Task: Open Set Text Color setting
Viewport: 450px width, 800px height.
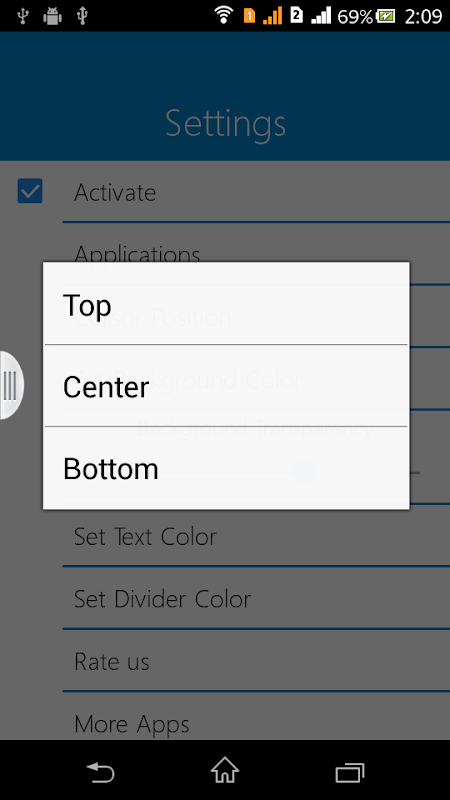Action: [x=256, y=537]
